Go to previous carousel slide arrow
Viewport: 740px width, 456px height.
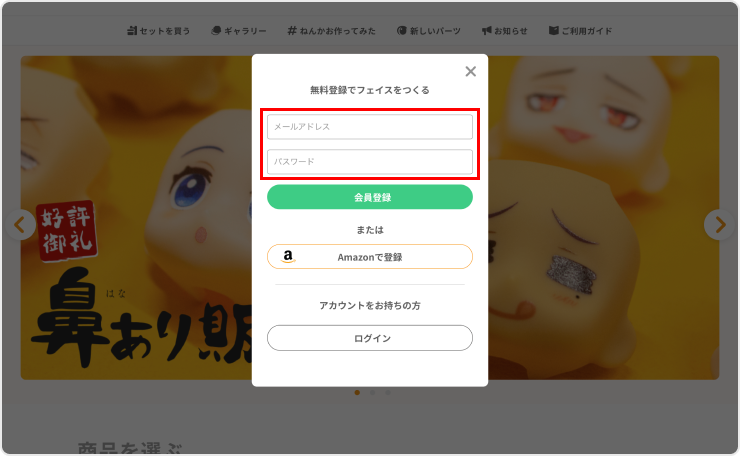[x=21, y=224]
